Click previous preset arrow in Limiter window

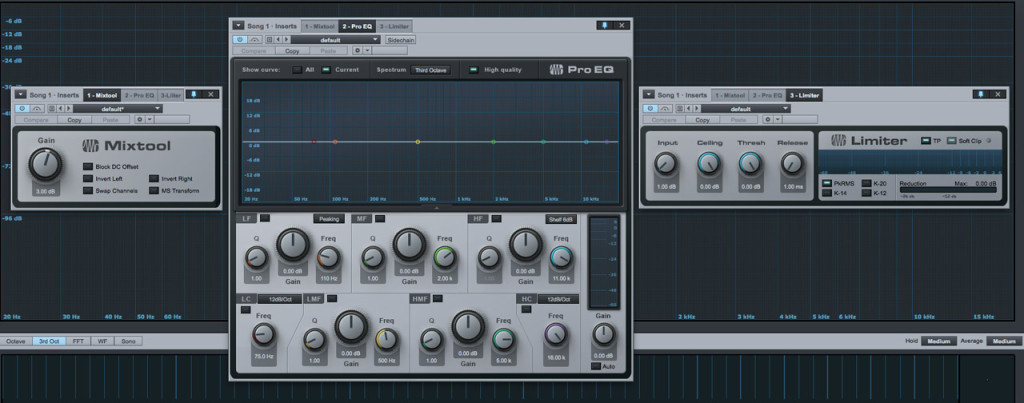(x=689, y=109)
